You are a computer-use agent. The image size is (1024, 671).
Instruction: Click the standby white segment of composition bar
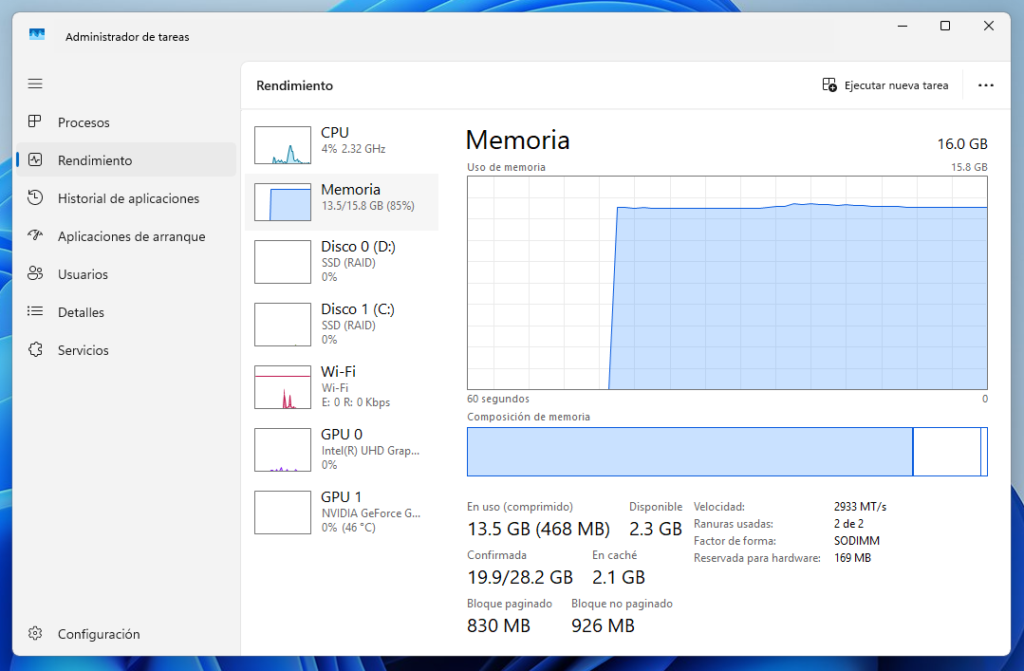[x=946, y=451]
